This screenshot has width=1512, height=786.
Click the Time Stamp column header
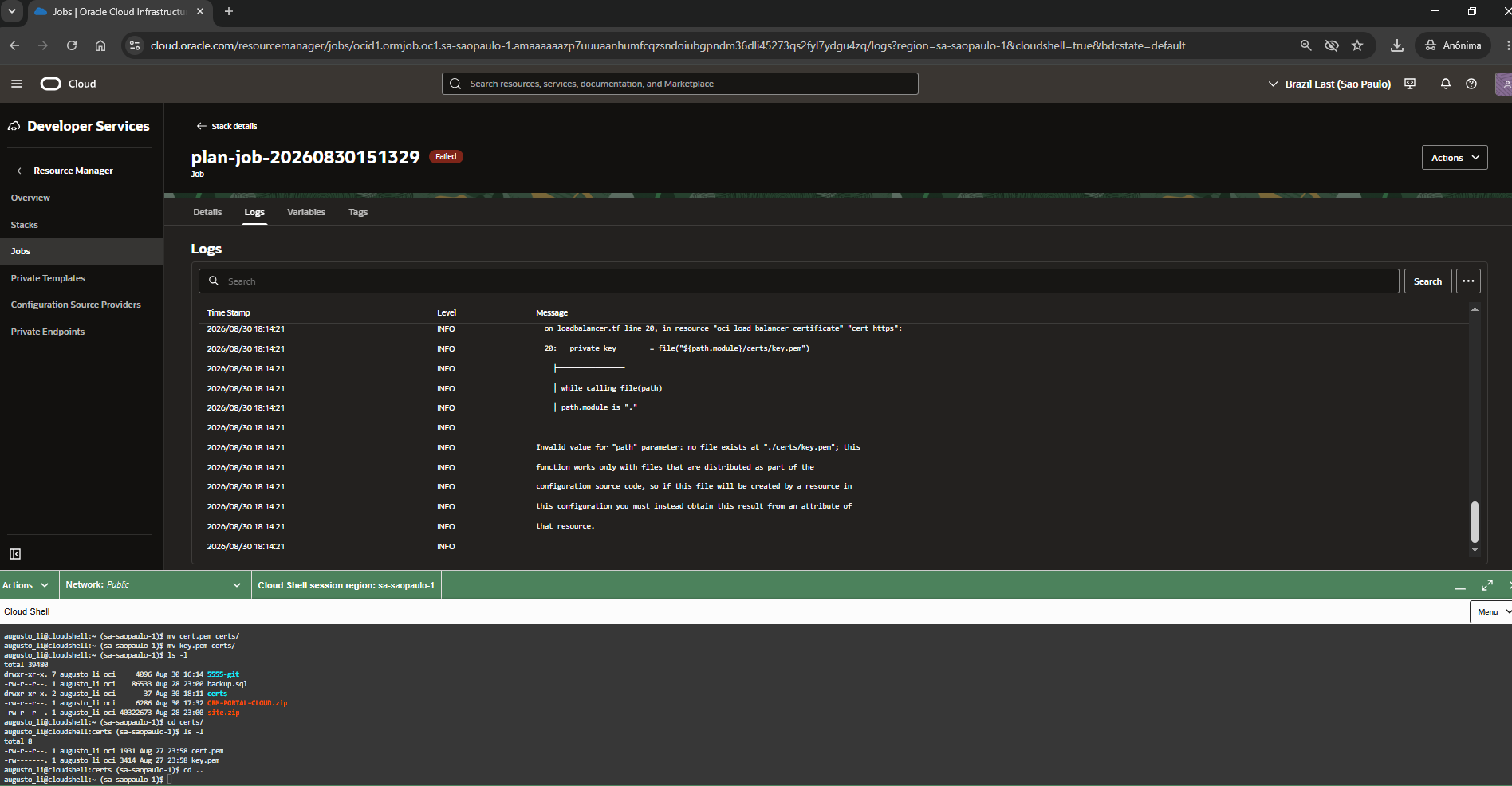(228, 312)
